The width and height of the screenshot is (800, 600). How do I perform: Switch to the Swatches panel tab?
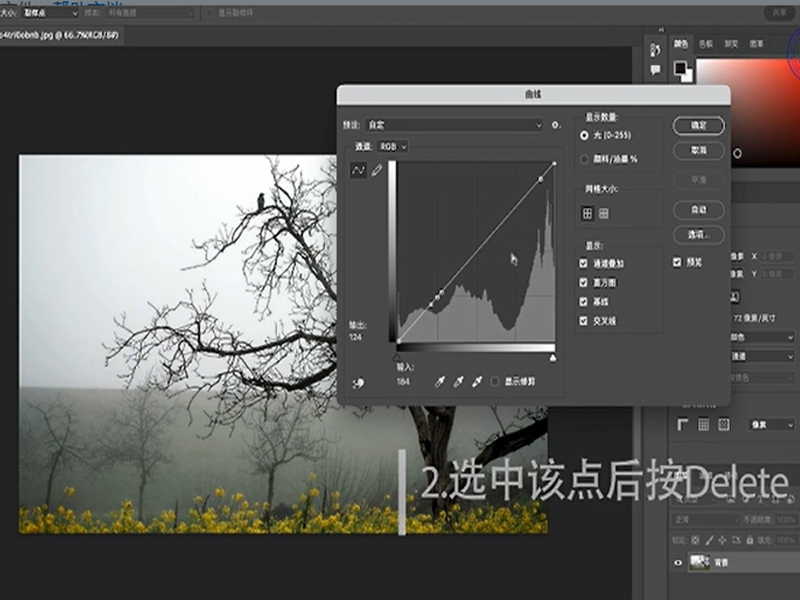point(706,44)
